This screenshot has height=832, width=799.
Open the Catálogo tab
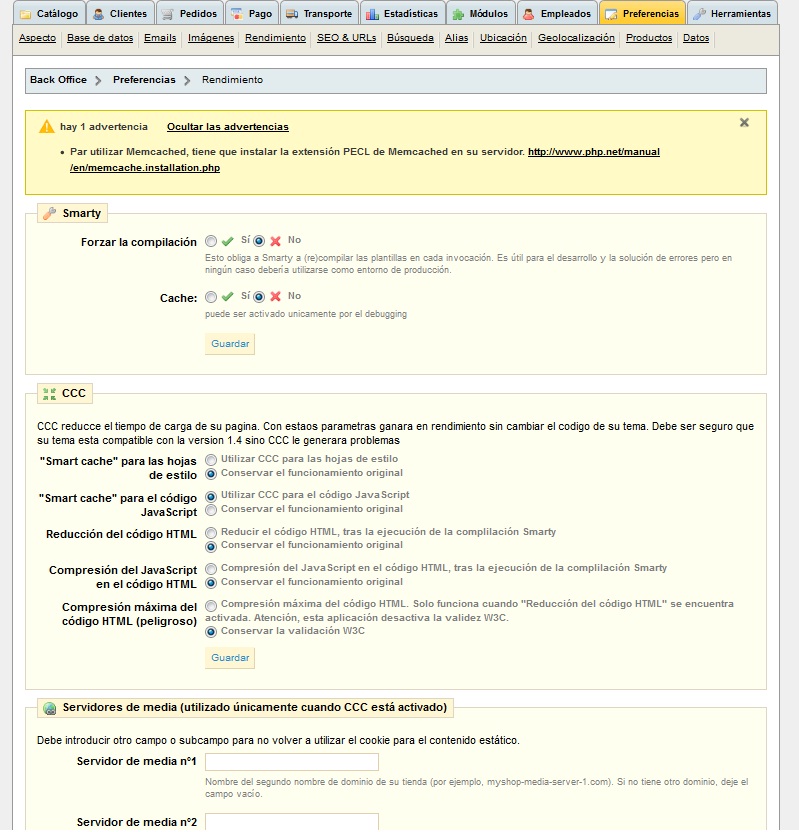(49, 13)
